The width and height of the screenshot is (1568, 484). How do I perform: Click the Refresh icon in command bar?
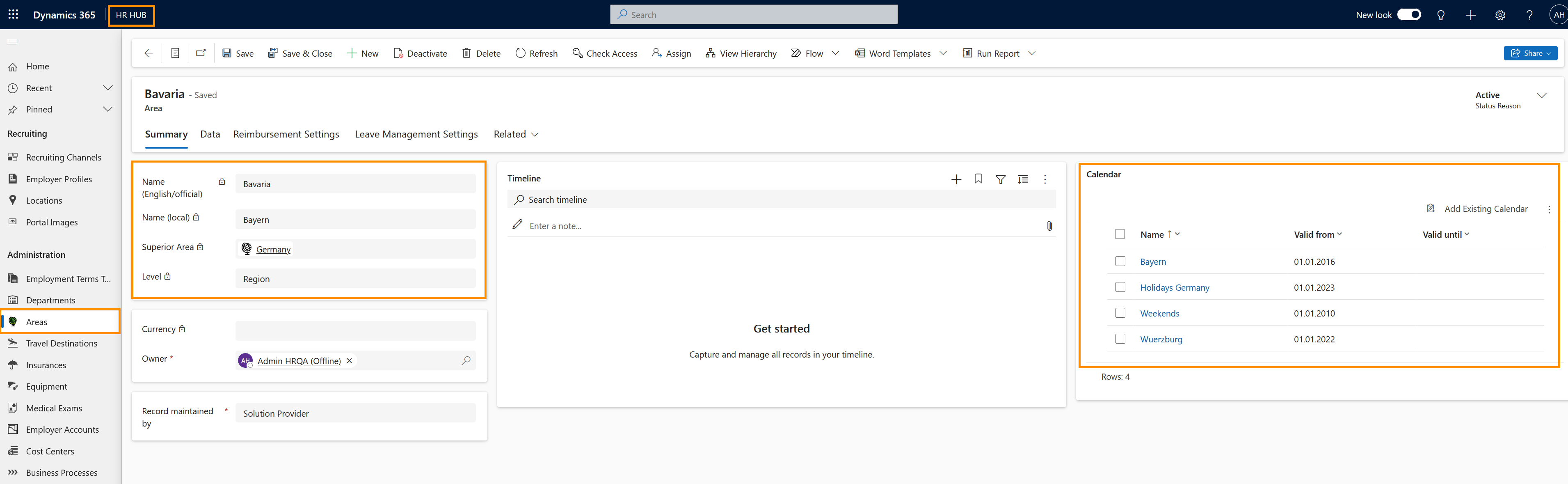(x=521, y=54)
